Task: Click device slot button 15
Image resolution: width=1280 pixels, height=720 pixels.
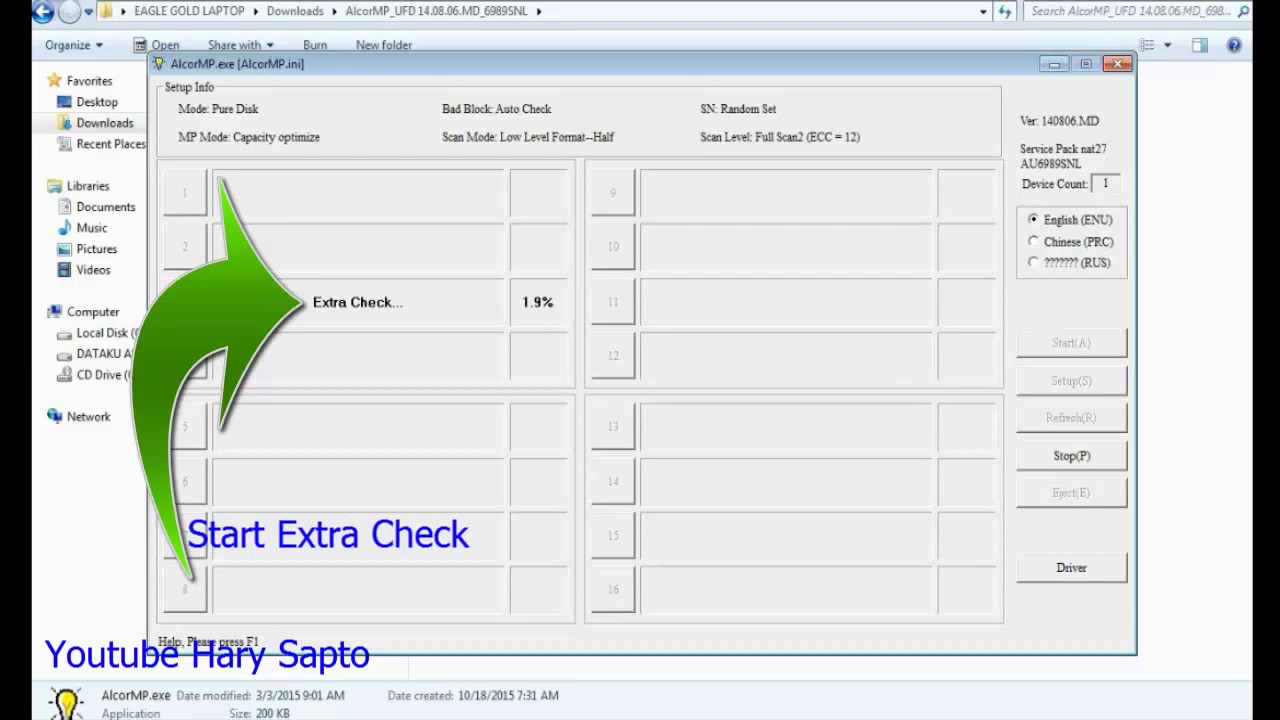Action: click(613, 536)
